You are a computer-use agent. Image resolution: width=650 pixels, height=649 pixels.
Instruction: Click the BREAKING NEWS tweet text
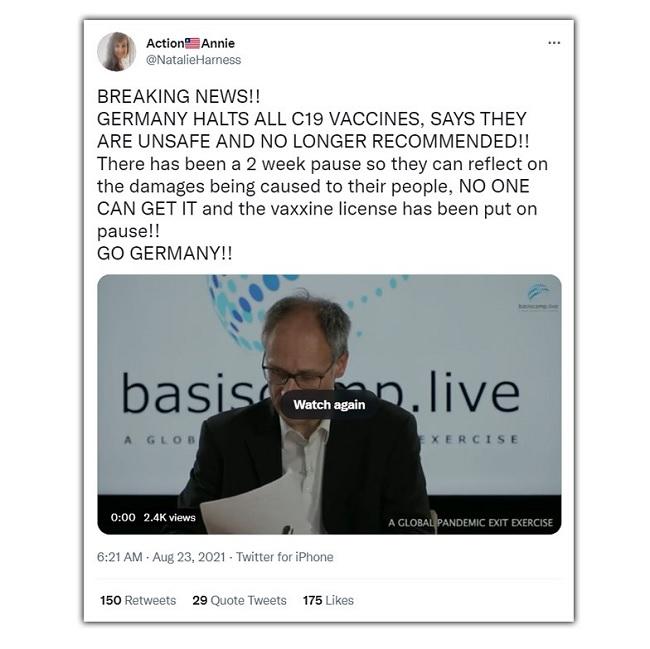point(179,96)
